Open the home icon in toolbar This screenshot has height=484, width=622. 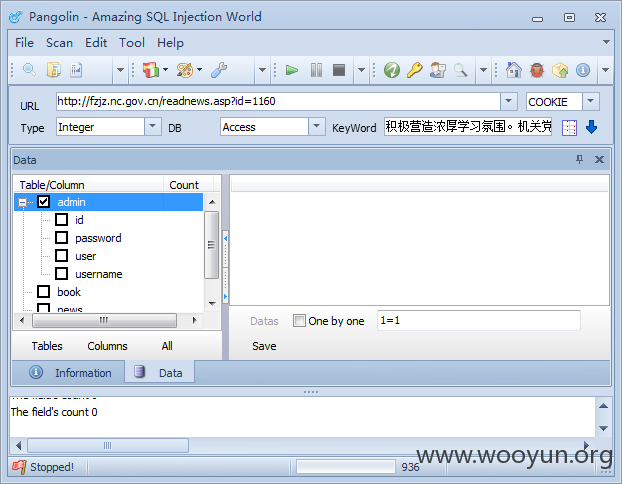point(514,70)
